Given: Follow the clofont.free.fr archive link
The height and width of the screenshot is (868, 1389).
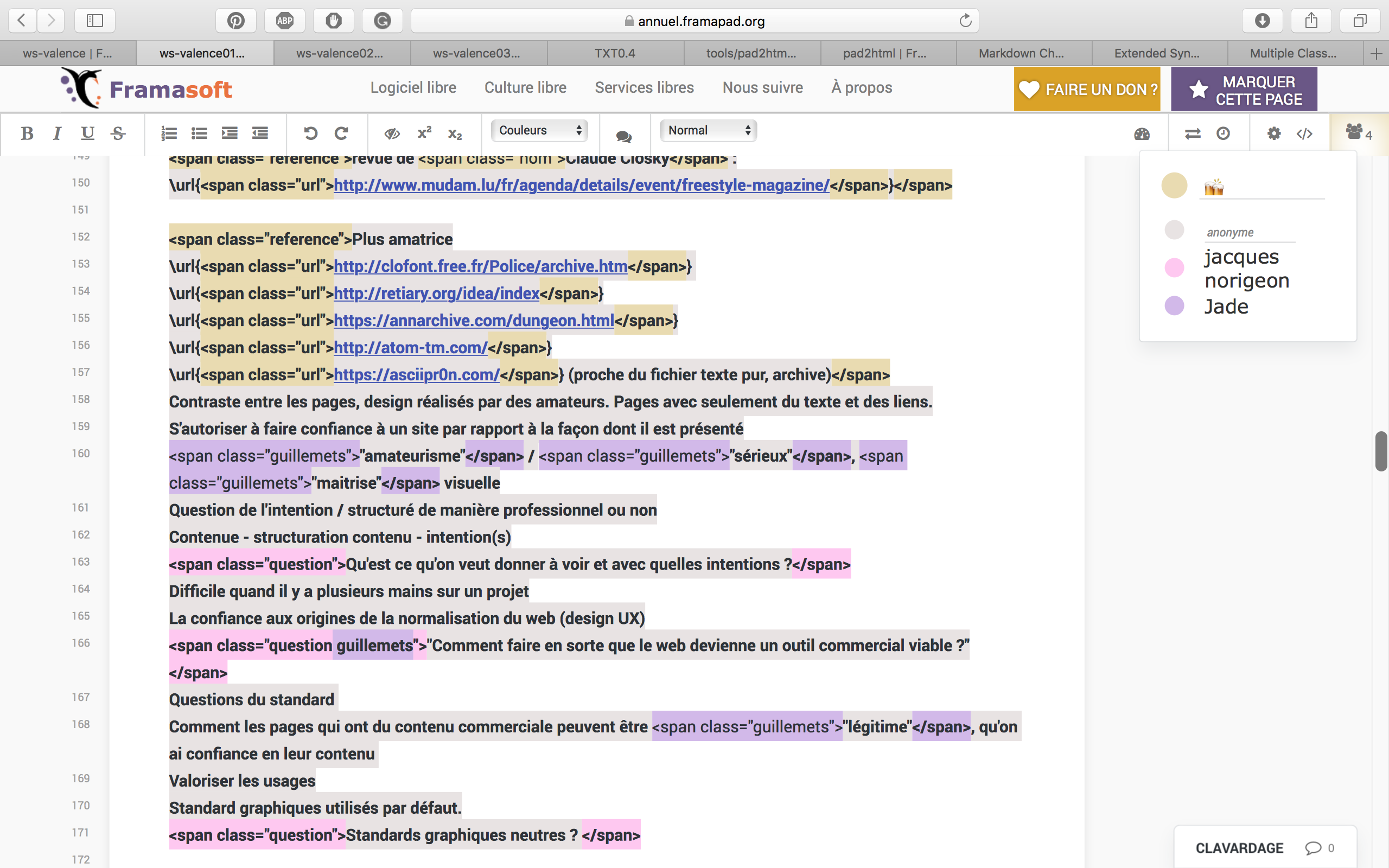Looking at the screenshot, I should pos(480,266).
